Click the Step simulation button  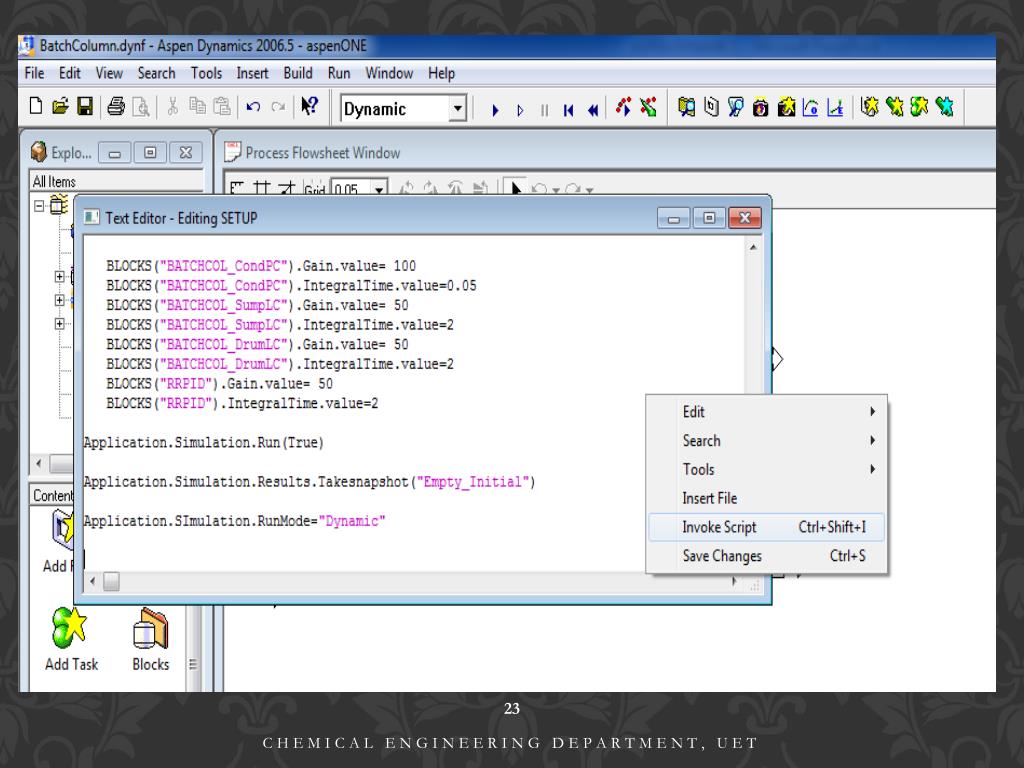click(520, 110)
